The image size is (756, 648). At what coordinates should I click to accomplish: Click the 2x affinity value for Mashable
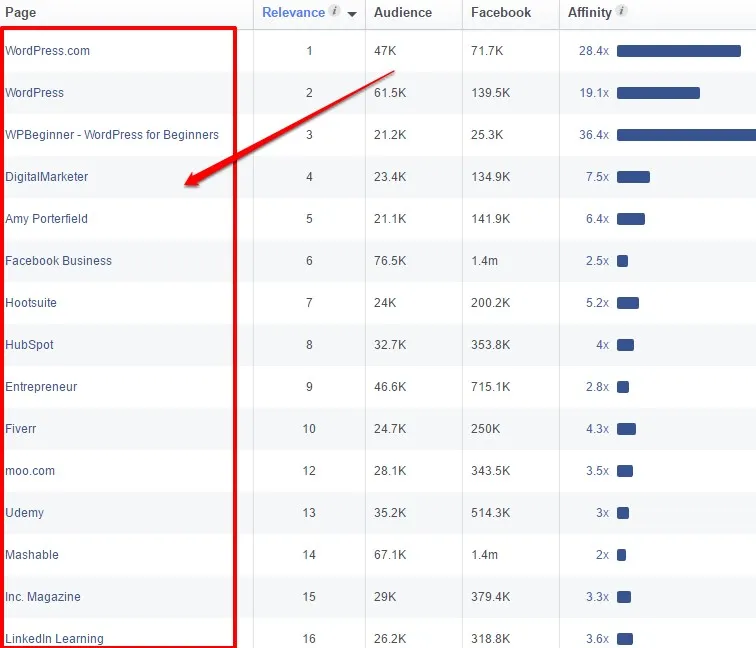point(602,554)
